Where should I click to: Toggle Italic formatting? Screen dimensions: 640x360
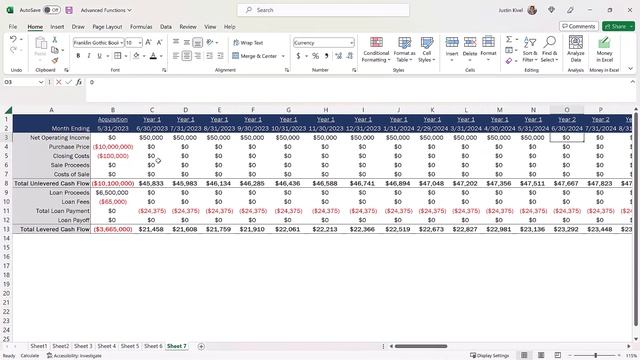(89, 56)
